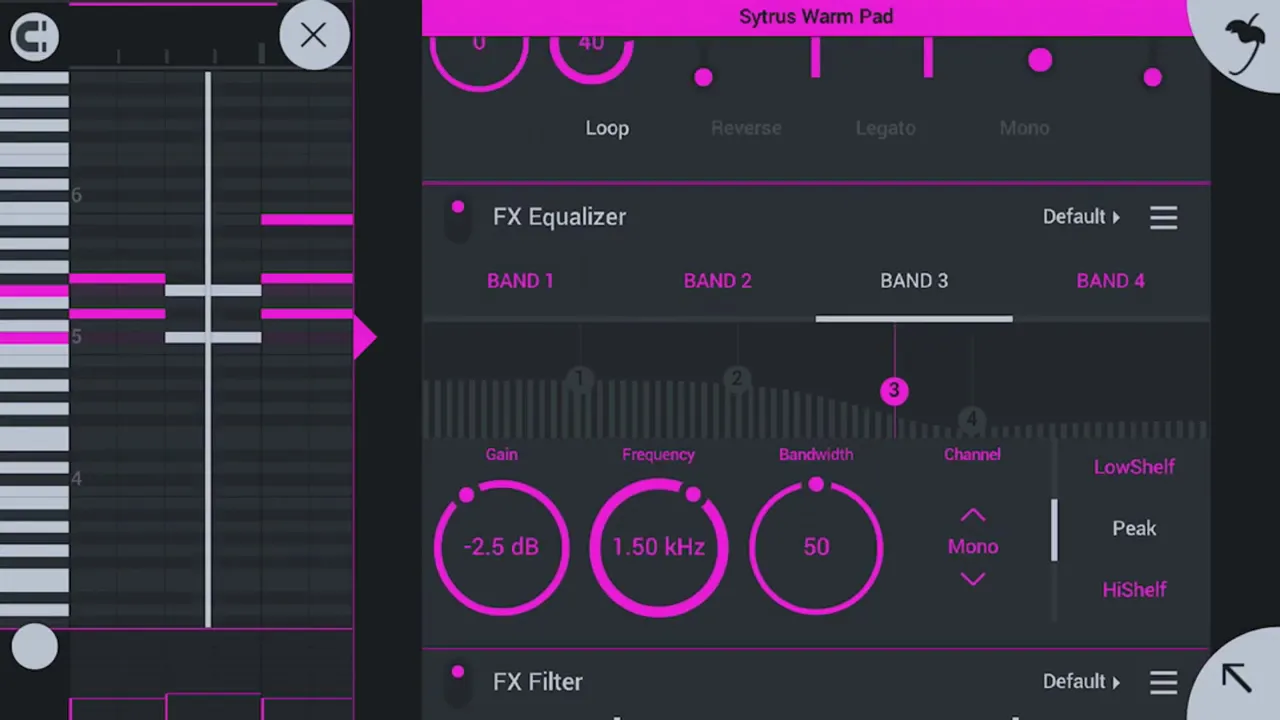Switch to the BAND 4 tab

1110,281
